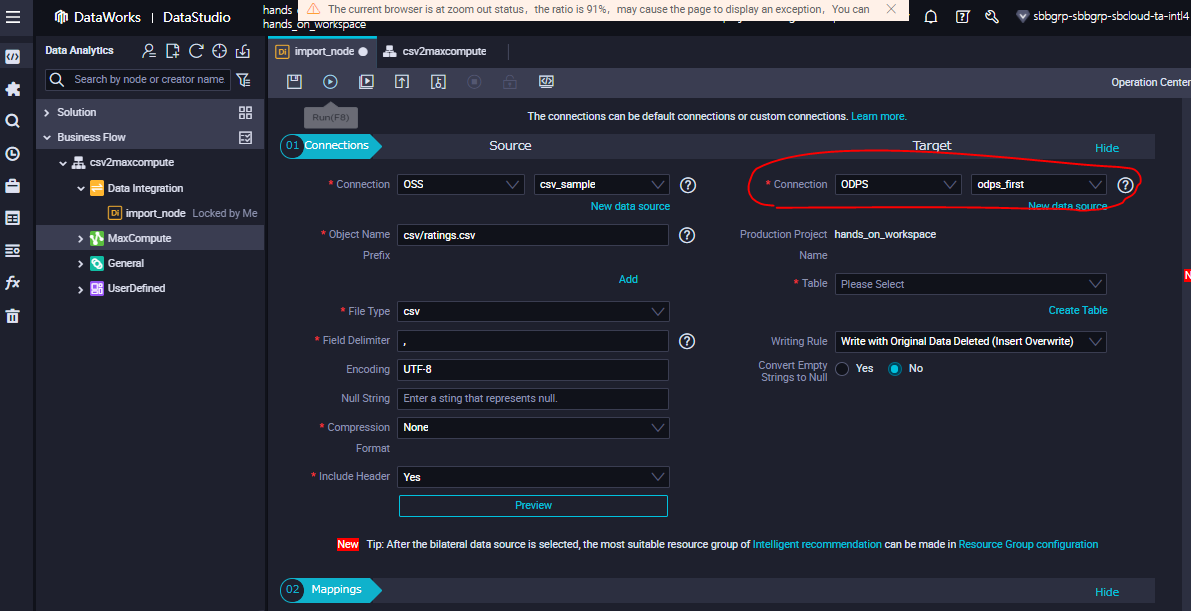
Task: Open the ad-hoc query magnifier sidebar icon
Action: coord(12,122)
